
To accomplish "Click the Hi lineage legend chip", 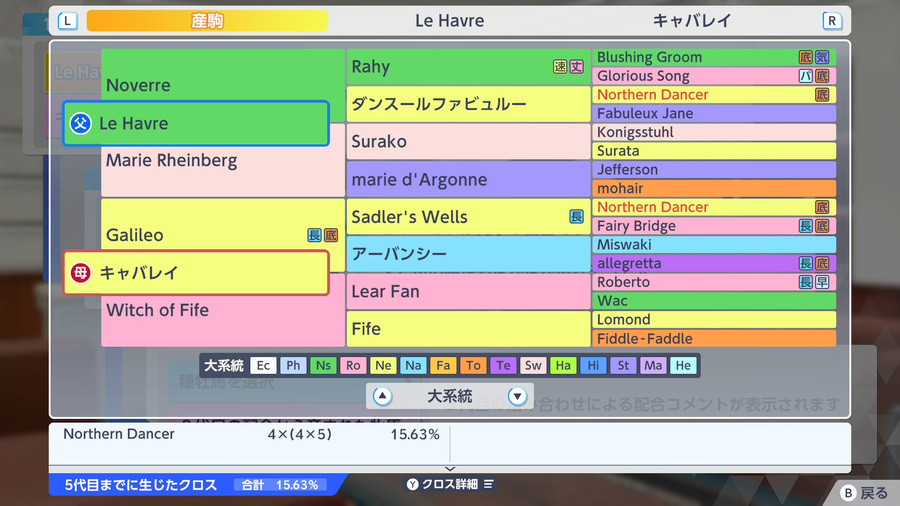I will tap(593, 365).
